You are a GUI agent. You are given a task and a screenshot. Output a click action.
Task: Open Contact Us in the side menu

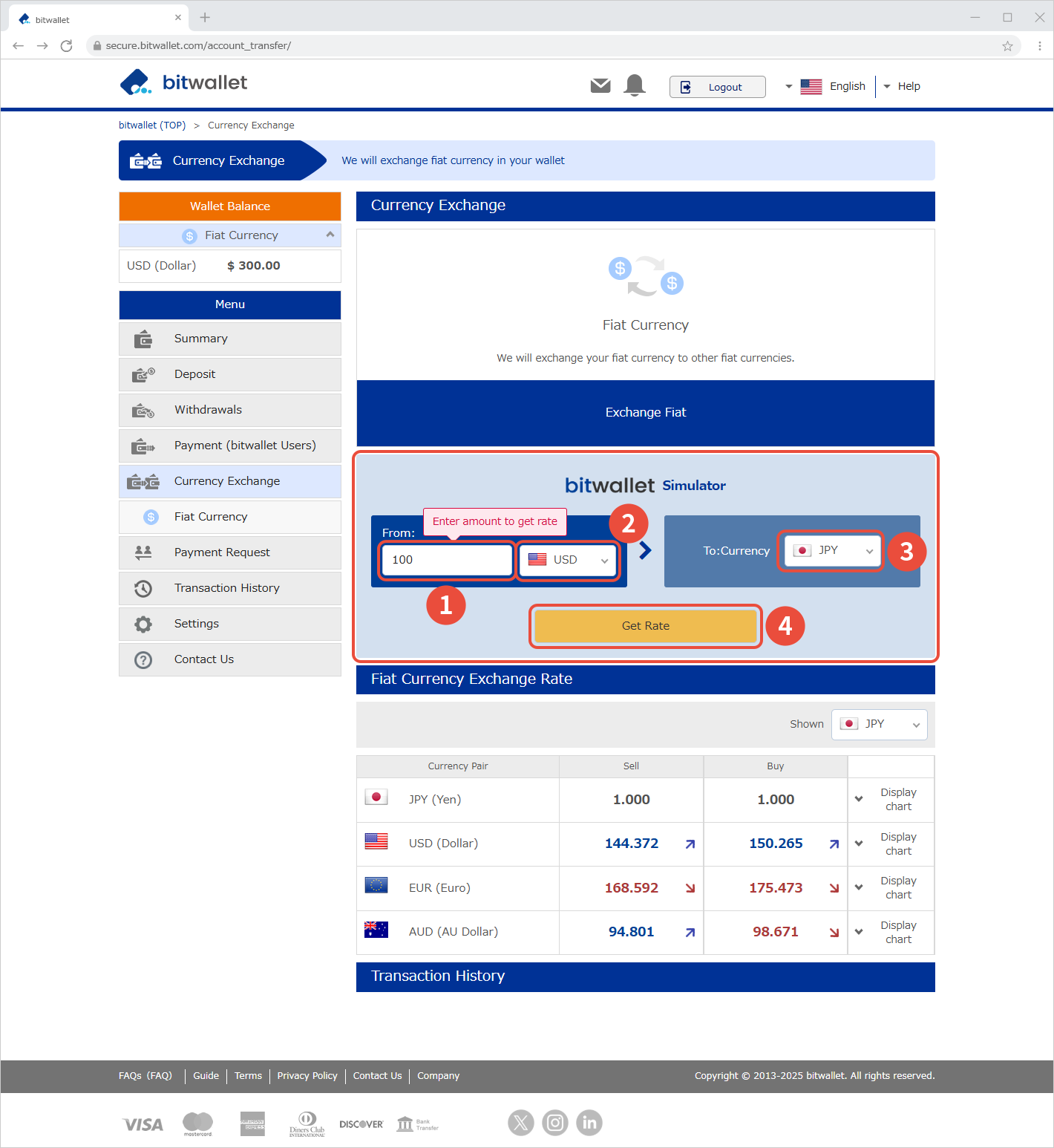pos(230,659)
